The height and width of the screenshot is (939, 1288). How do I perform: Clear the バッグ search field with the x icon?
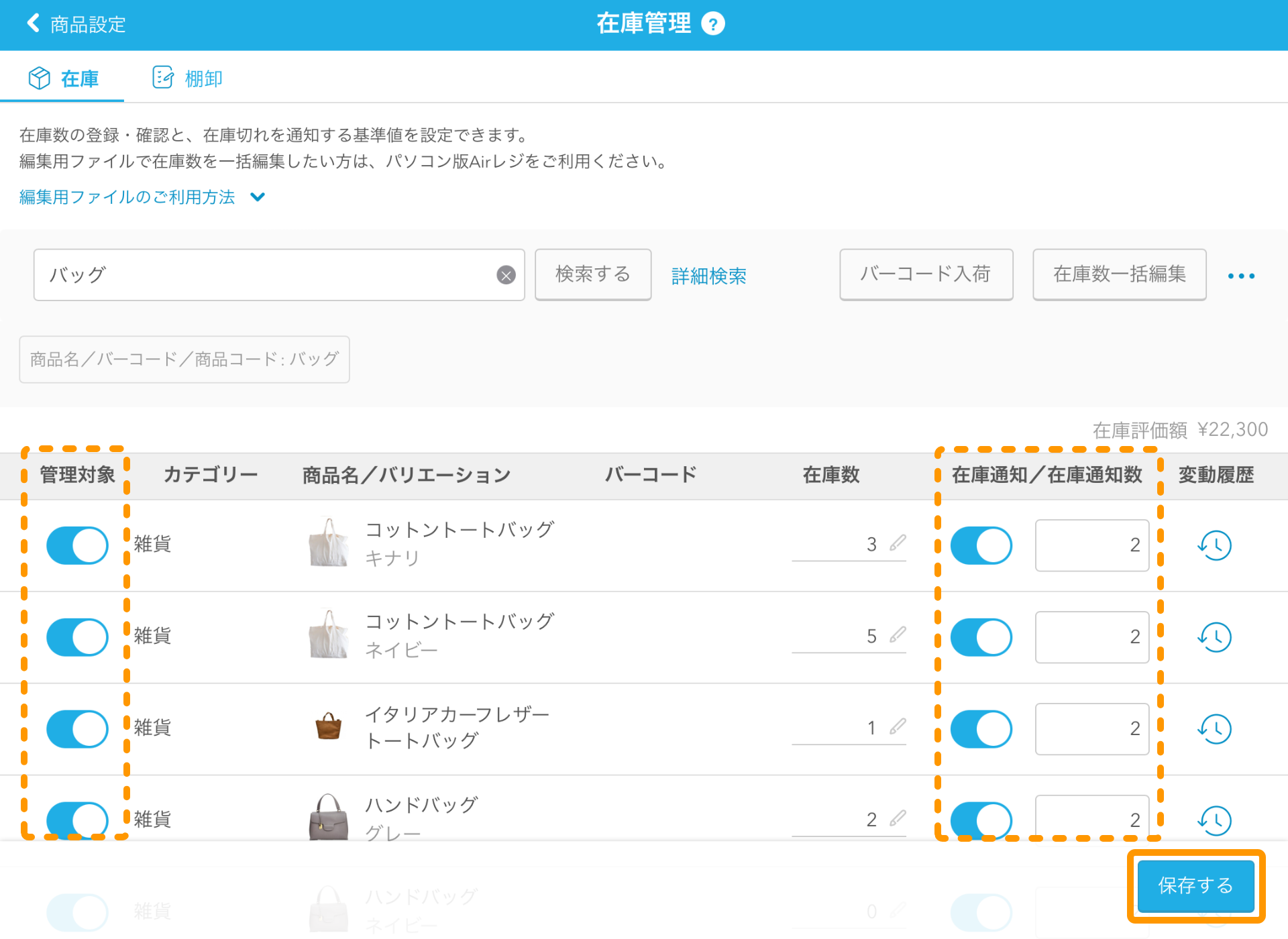(x=506, y=275)
